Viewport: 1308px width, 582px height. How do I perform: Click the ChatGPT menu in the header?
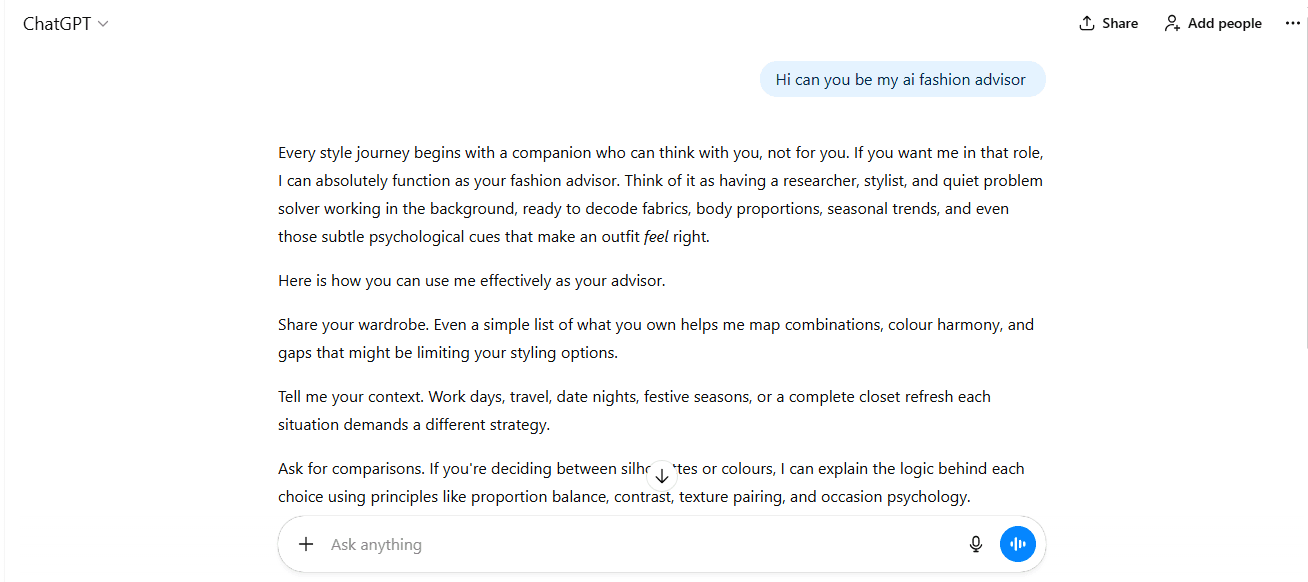coord(66,22)
